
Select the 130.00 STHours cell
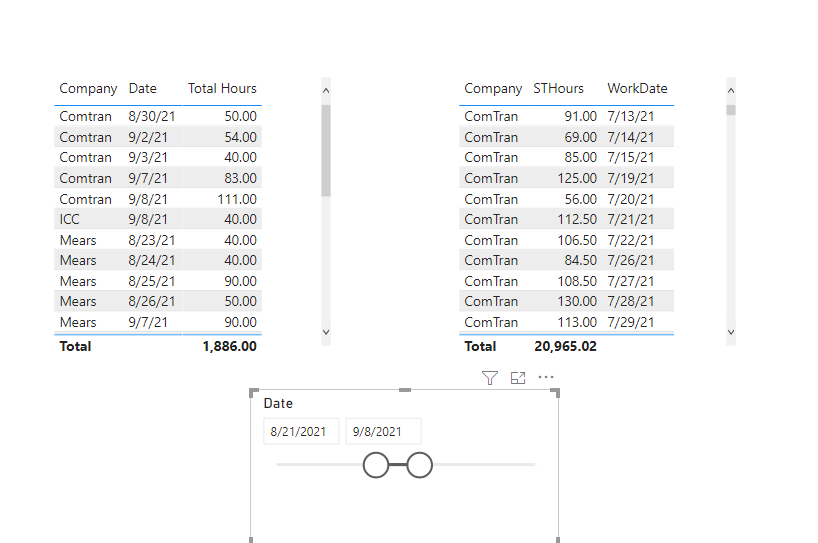pyautogui.click(x=577, y=301)
